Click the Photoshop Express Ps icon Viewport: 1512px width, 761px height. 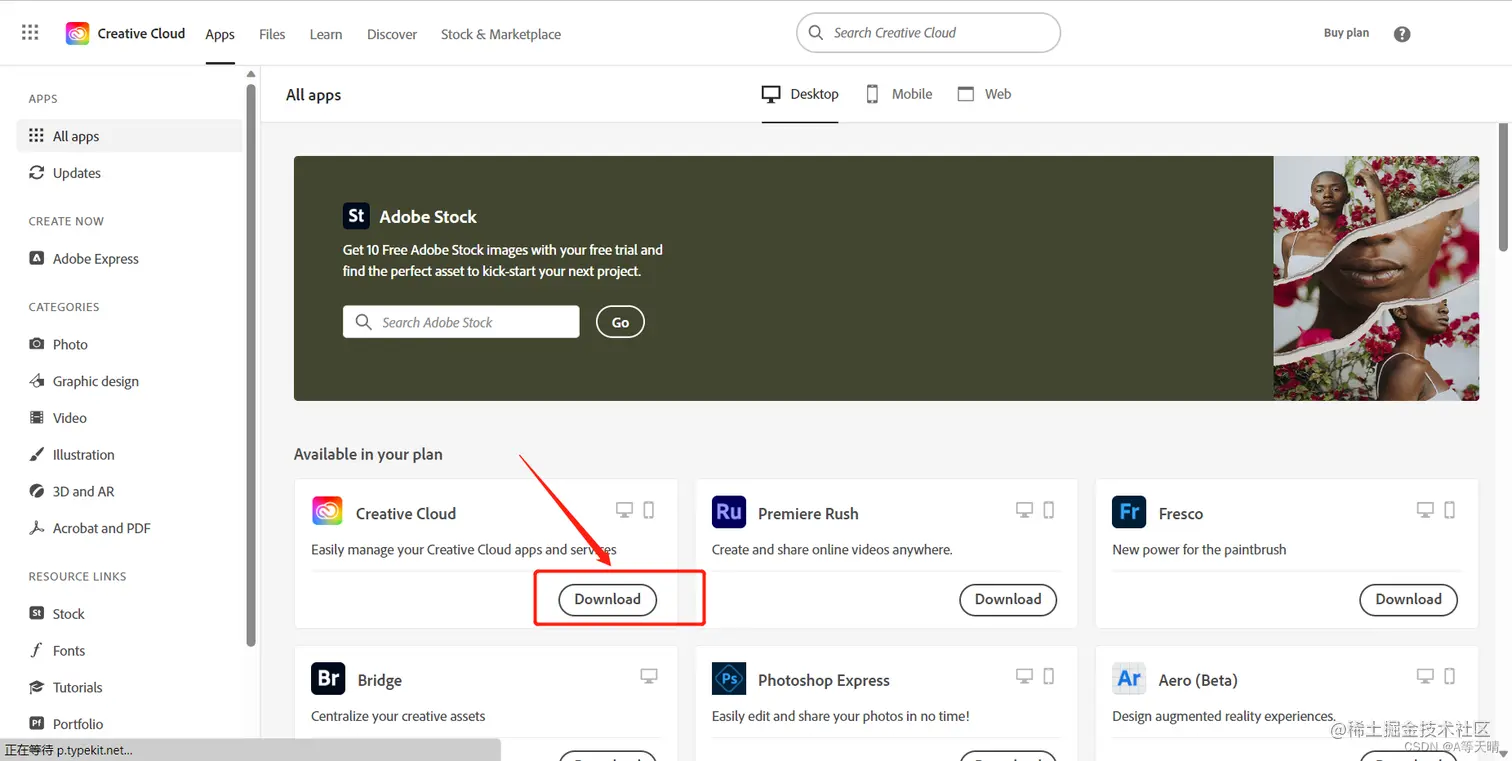click(729, 678)
